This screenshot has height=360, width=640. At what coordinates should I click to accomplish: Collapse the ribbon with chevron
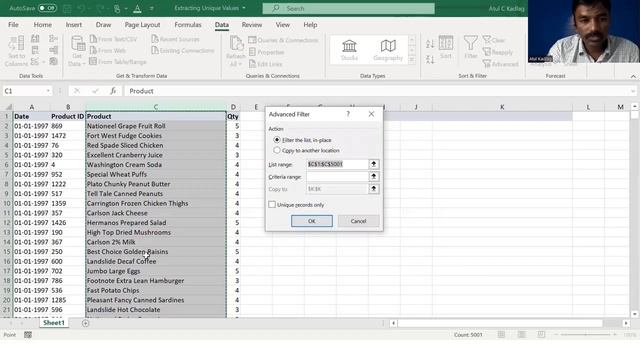click(633, 76)
